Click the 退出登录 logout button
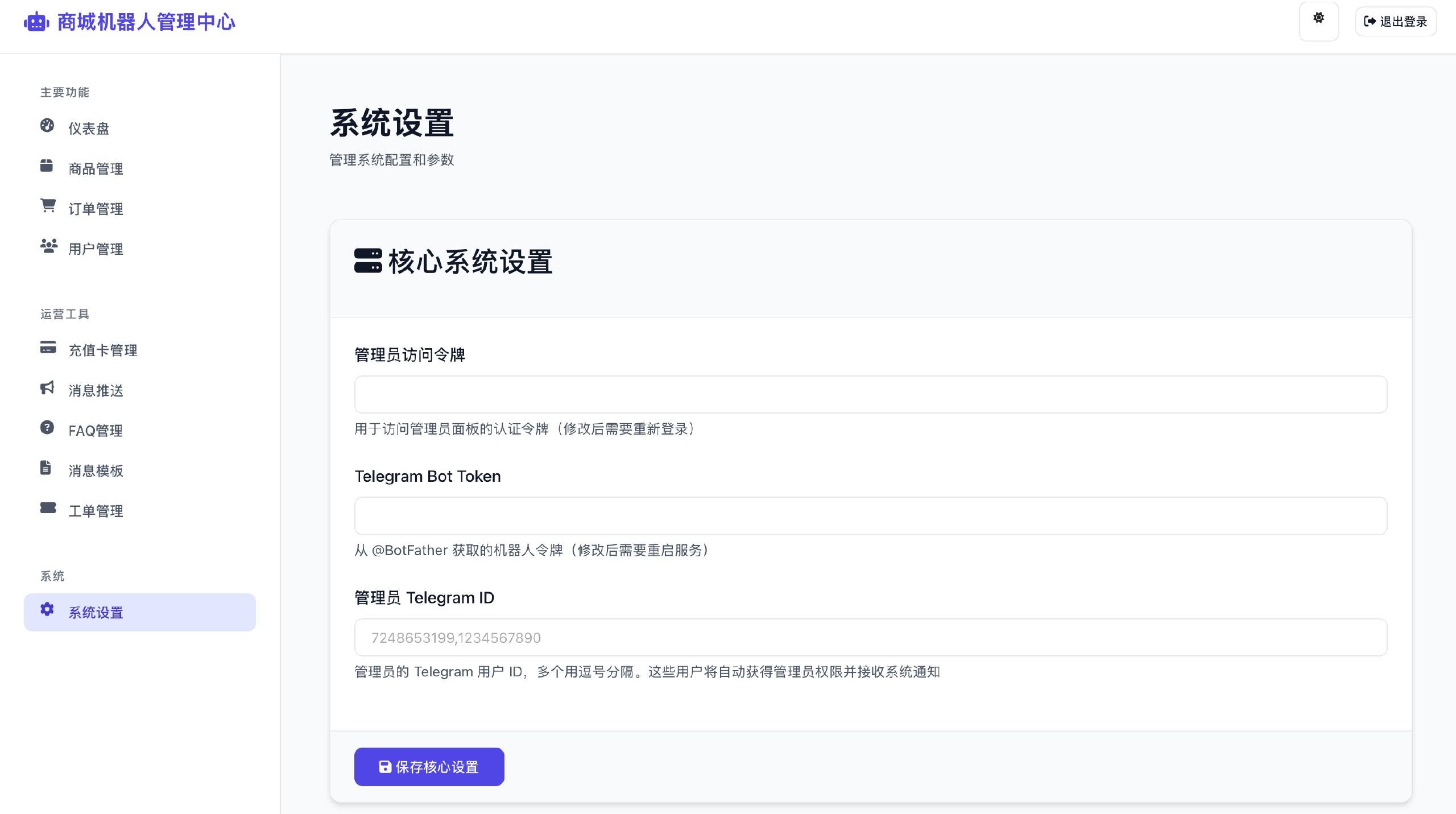The width and height of the screenshot is (1456, 814). click(1396, 21)
